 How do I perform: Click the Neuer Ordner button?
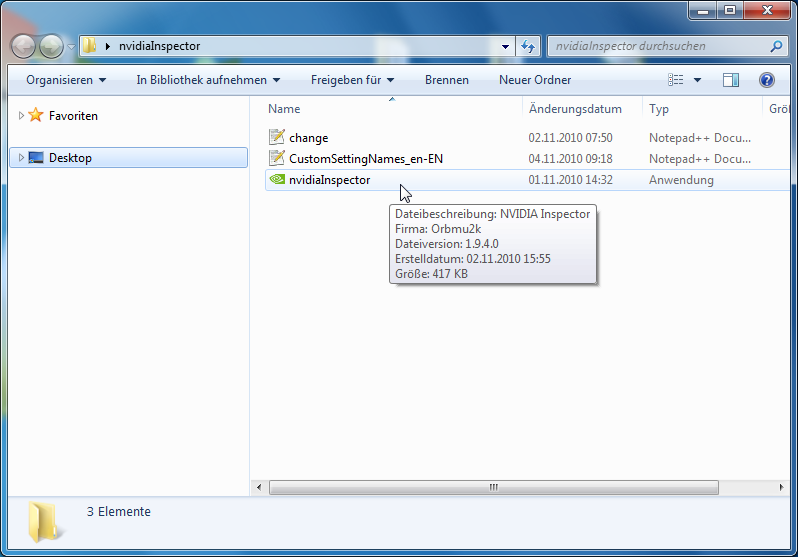(535, 80)
